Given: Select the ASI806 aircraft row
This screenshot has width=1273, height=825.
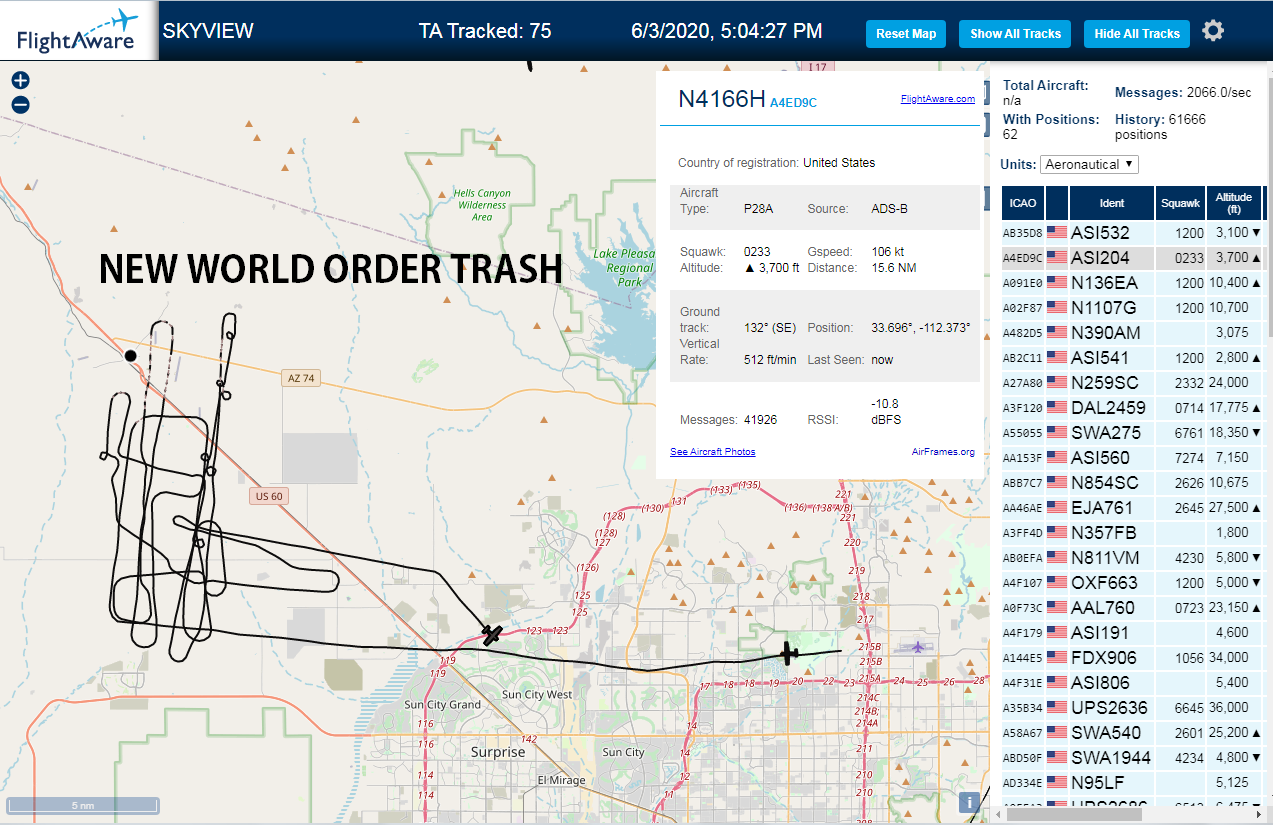Looking at the screenshot, I should (x=1134, y=683).
